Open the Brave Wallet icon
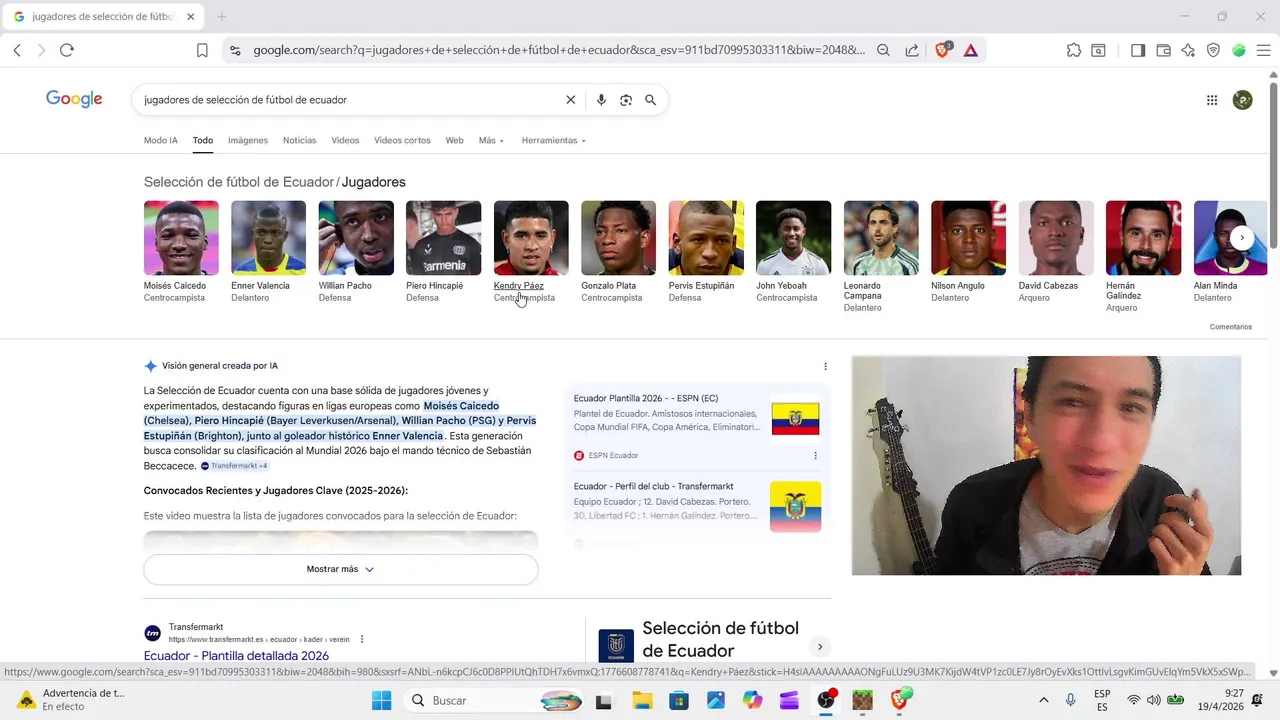Screen dimensions: 1280x720 (1163, 50)
